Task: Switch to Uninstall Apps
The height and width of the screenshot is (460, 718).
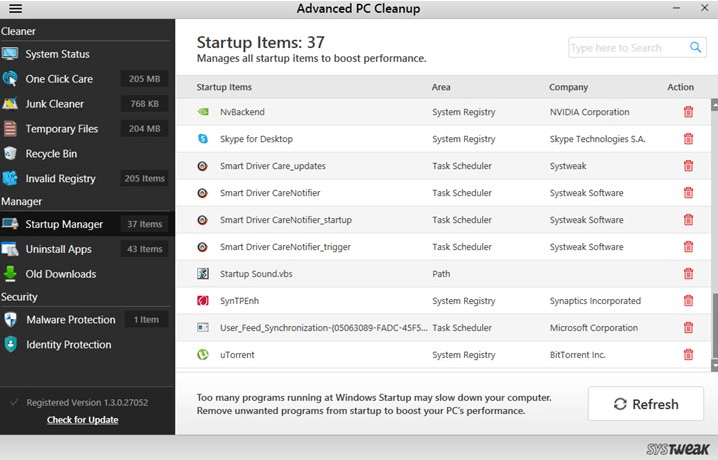Action: [x=59, y=249]
